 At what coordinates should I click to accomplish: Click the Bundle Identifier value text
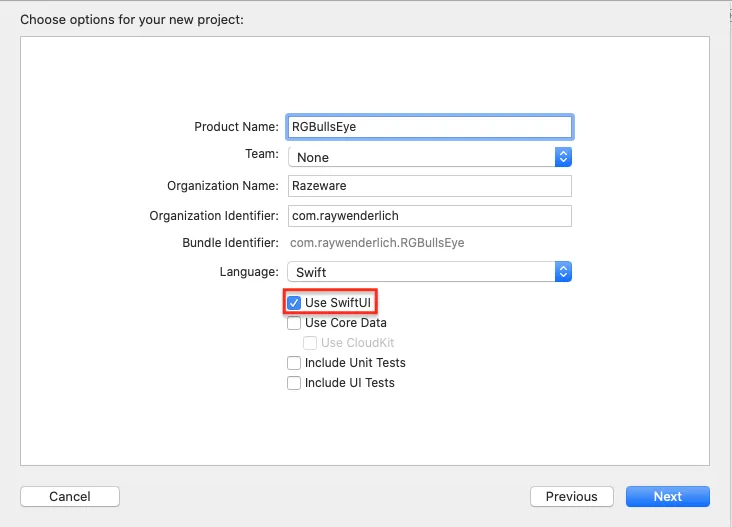coord(376,243)
